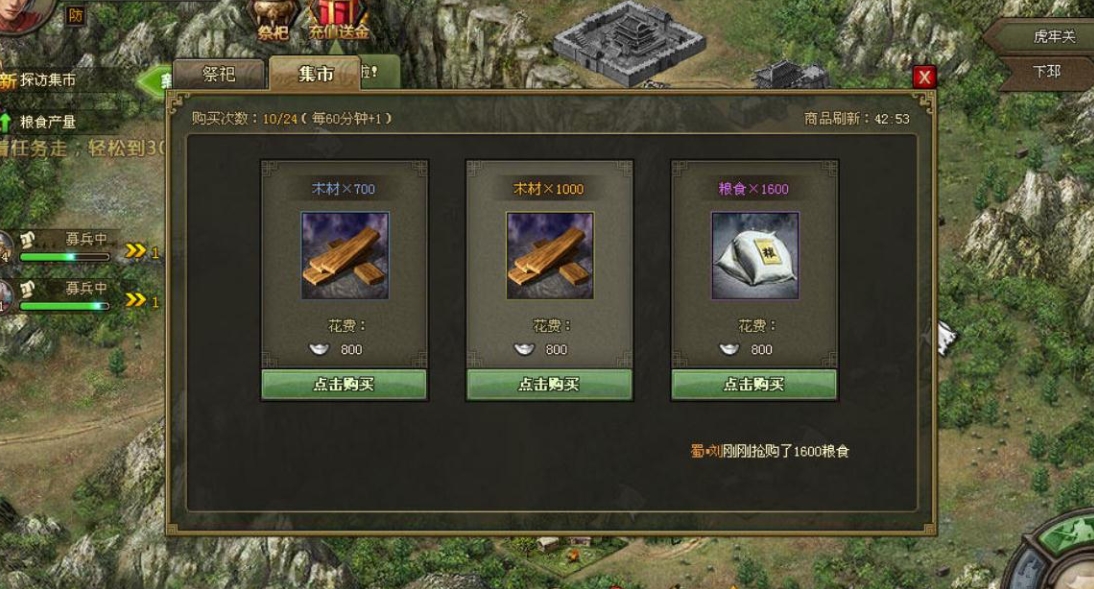Select the 集市 tab
The height and width of the screenshot is (589, 1094).
(x=315, y=73)
